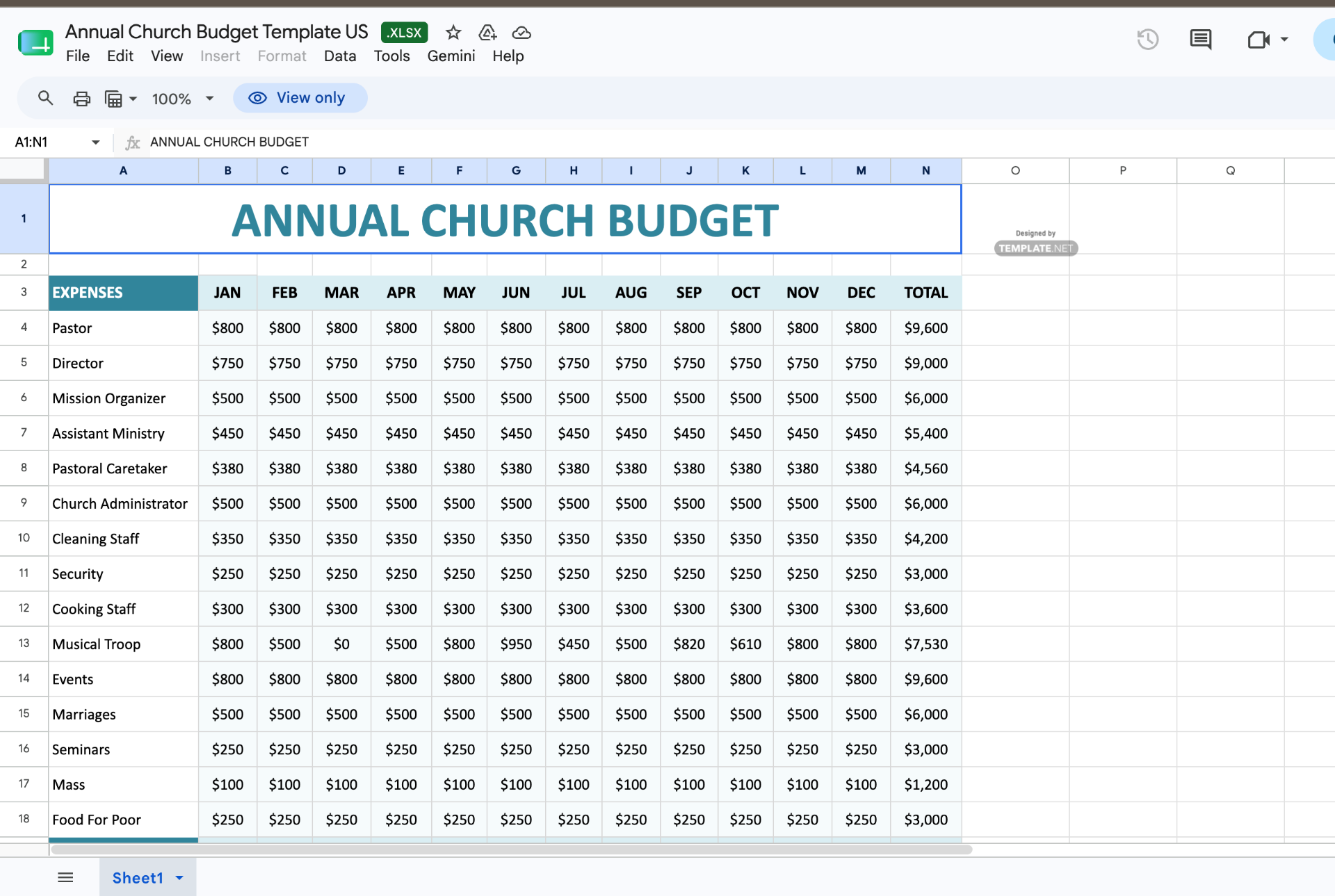Open the filter views table icon

pos(113,99)
